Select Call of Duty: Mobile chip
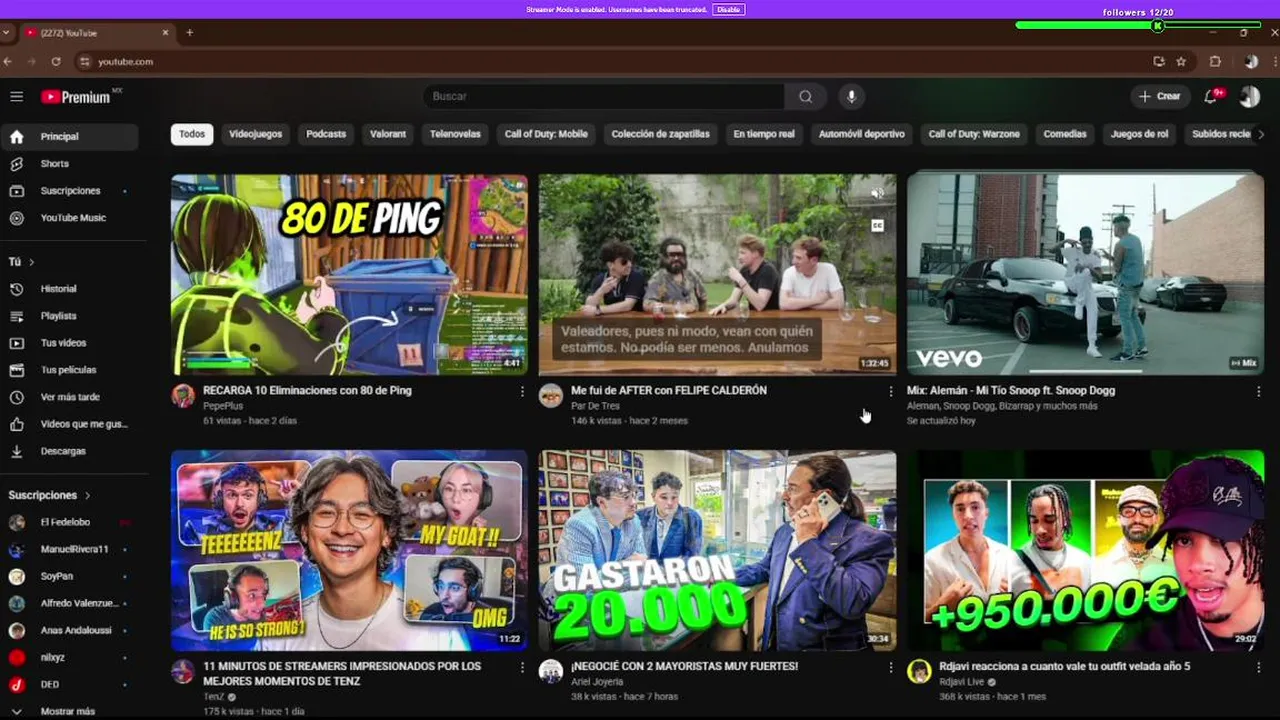 tap(546, 134)
